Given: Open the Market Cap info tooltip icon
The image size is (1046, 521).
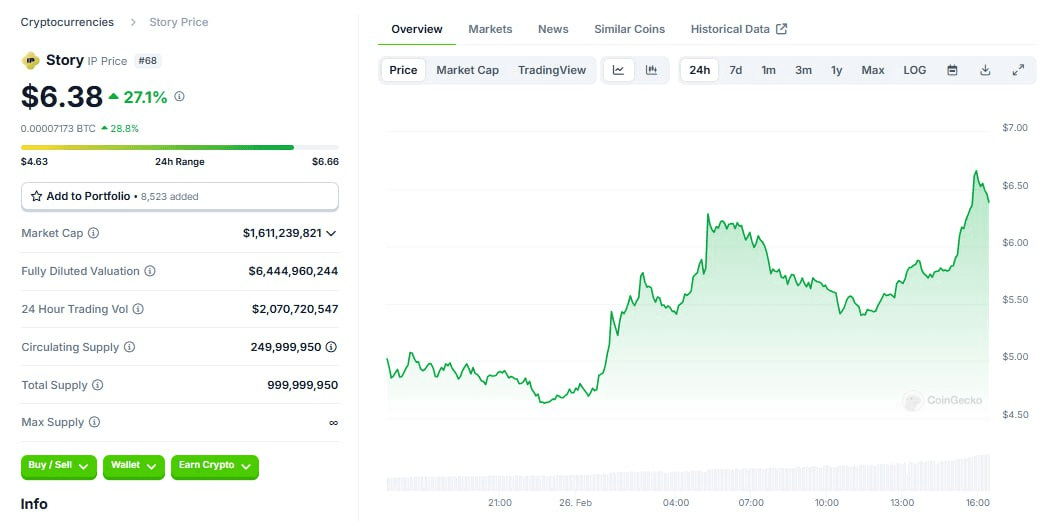Looking at the screenshot, I should tap(93, 233).
